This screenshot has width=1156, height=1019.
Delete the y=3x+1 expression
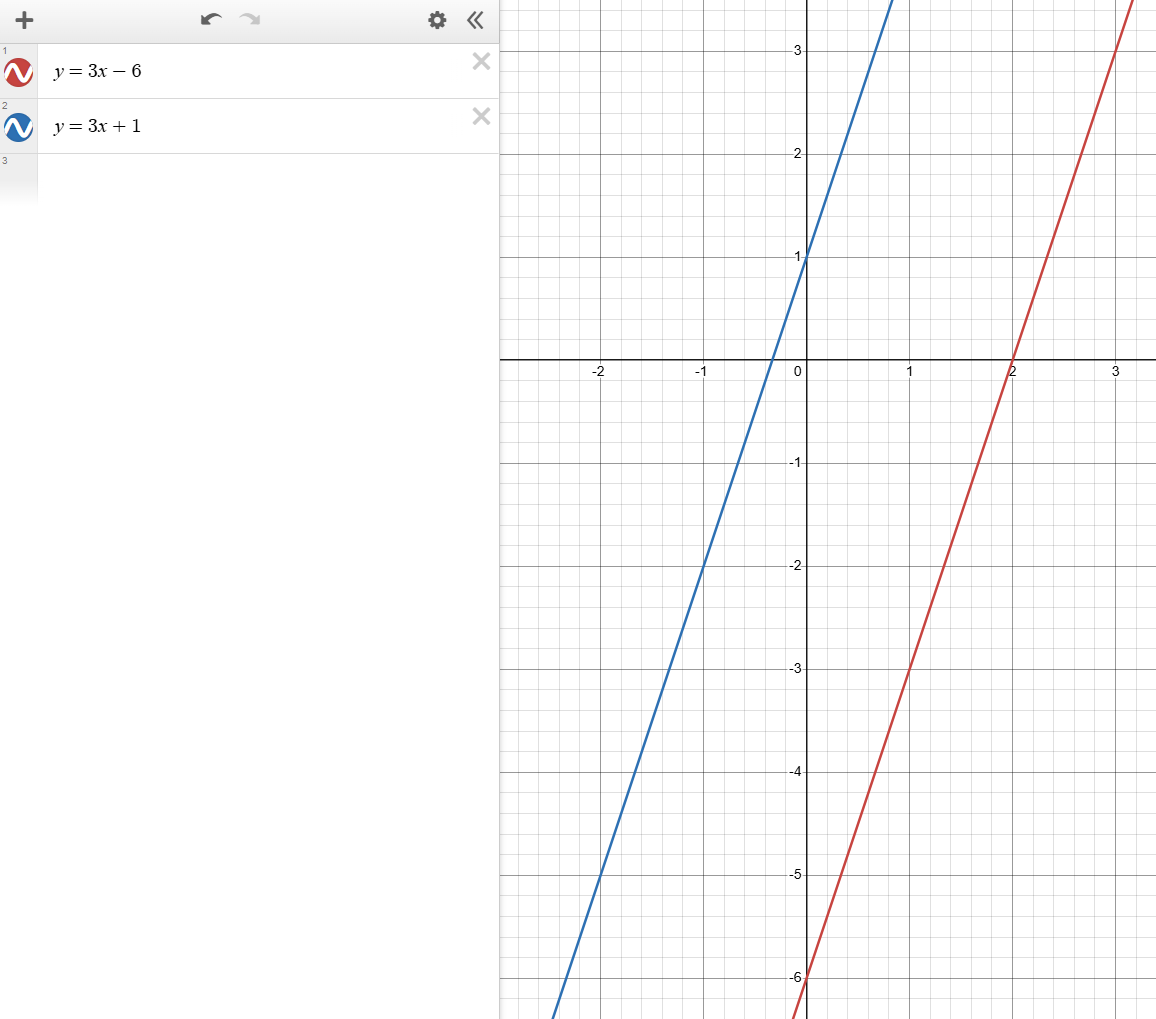tap(481, 117)
